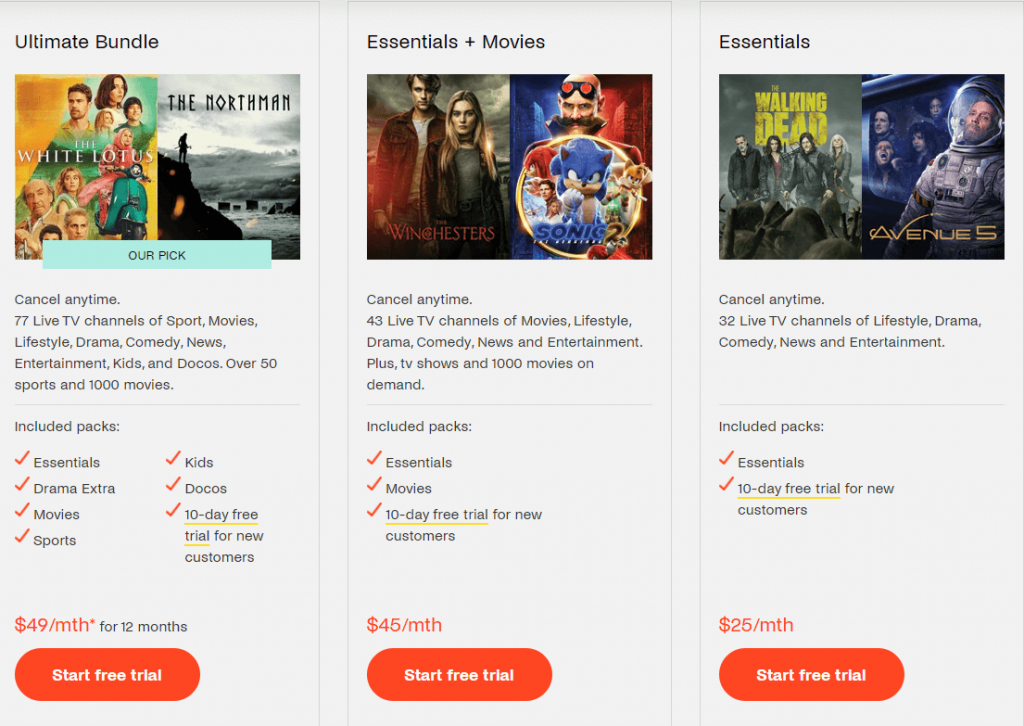
Task: Click the Movies label in Ultimate Bundle packs
Action: (57, 514)
